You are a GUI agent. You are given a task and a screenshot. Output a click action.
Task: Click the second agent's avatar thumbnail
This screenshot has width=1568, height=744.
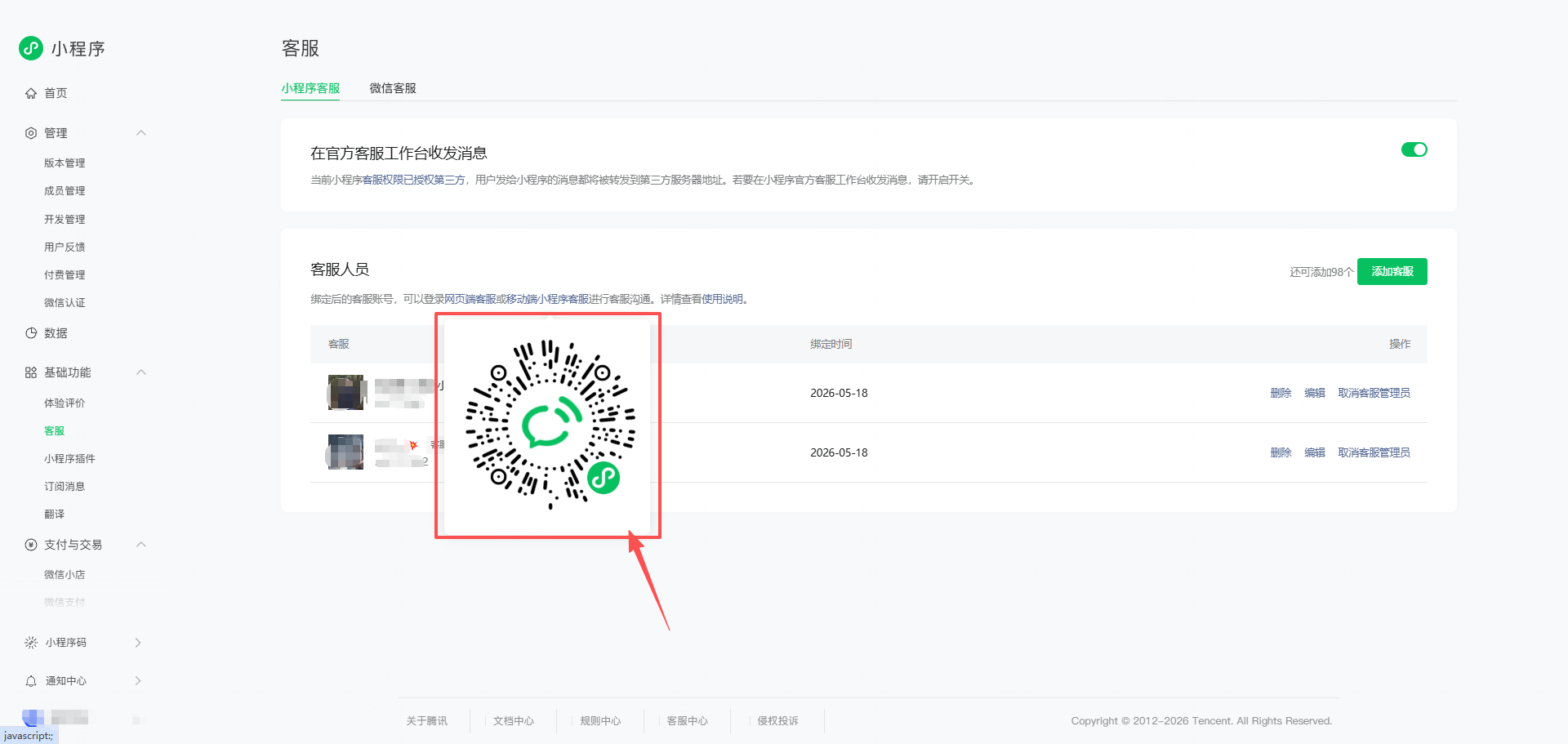345,452
